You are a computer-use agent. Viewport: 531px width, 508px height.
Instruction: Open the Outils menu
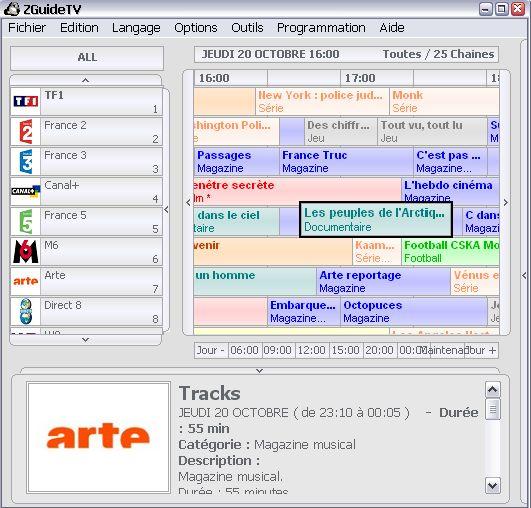(247, 27)
